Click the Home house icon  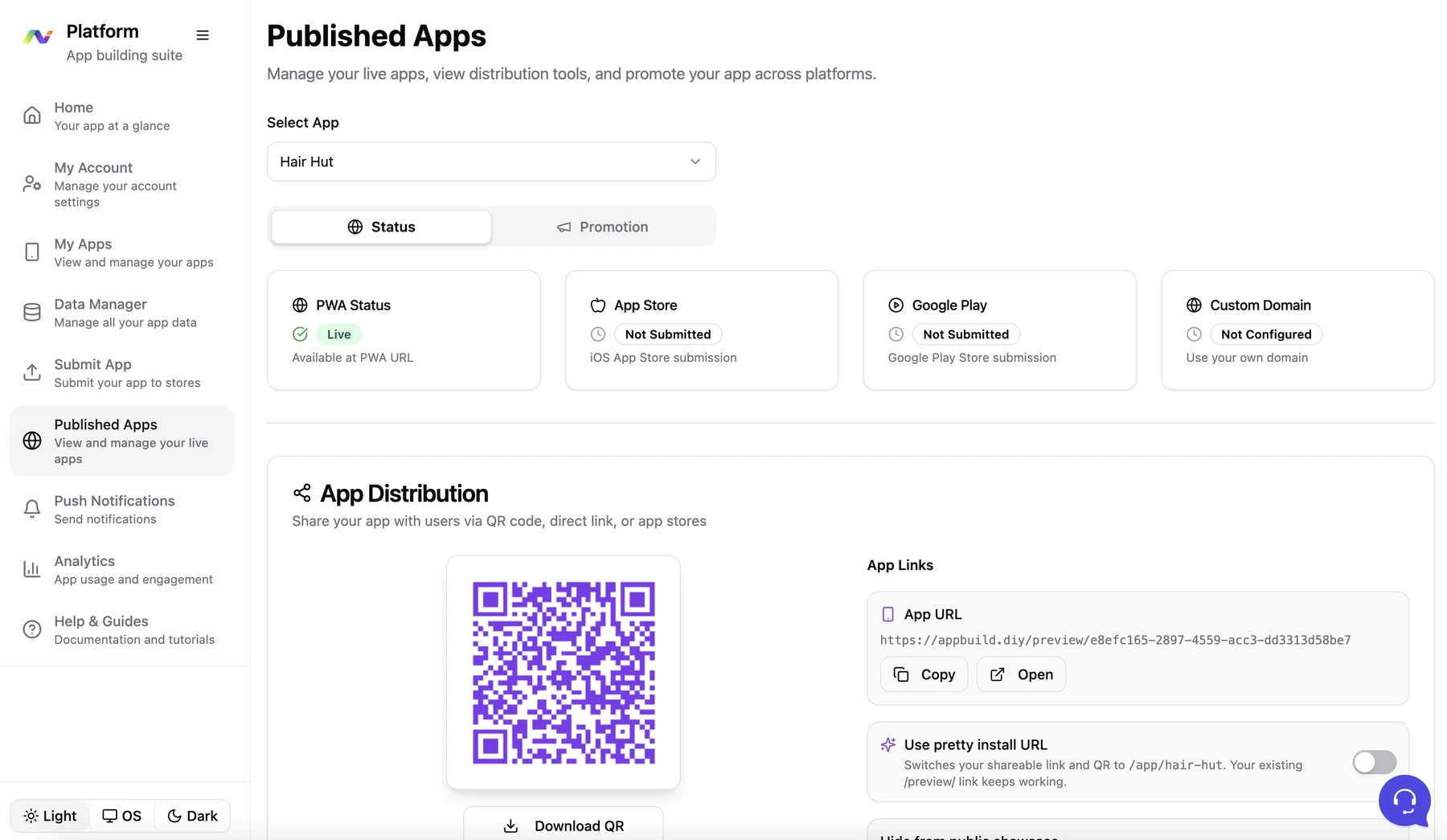32,116
